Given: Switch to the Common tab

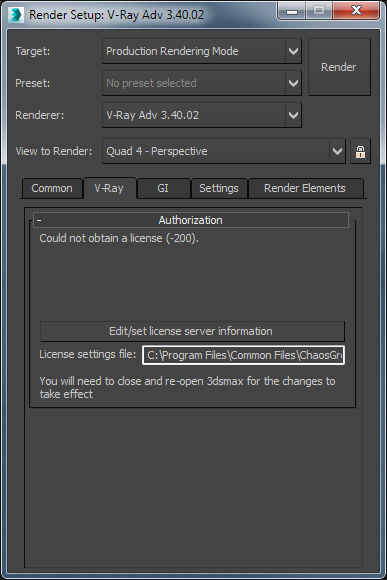Looking at the screenshot, I should [x=52, y=188].
